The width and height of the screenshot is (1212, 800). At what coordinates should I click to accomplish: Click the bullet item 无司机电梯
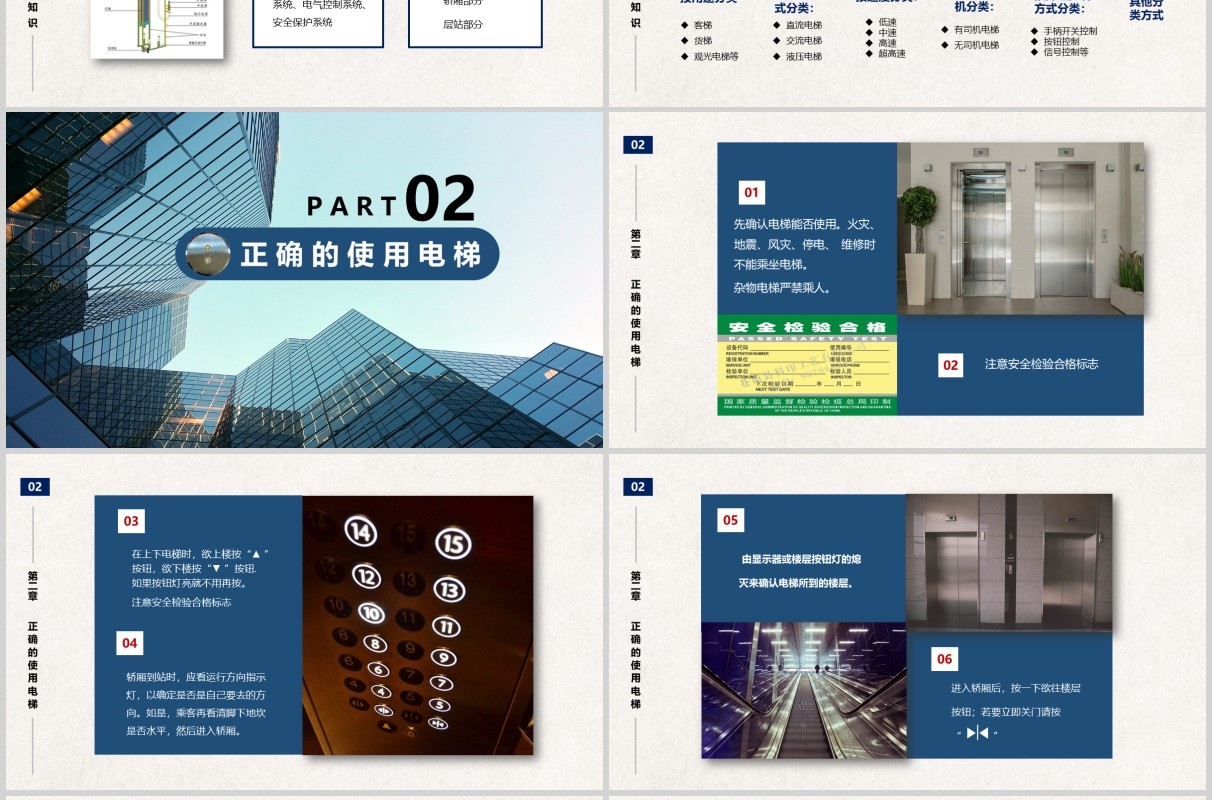click(976, 45)
